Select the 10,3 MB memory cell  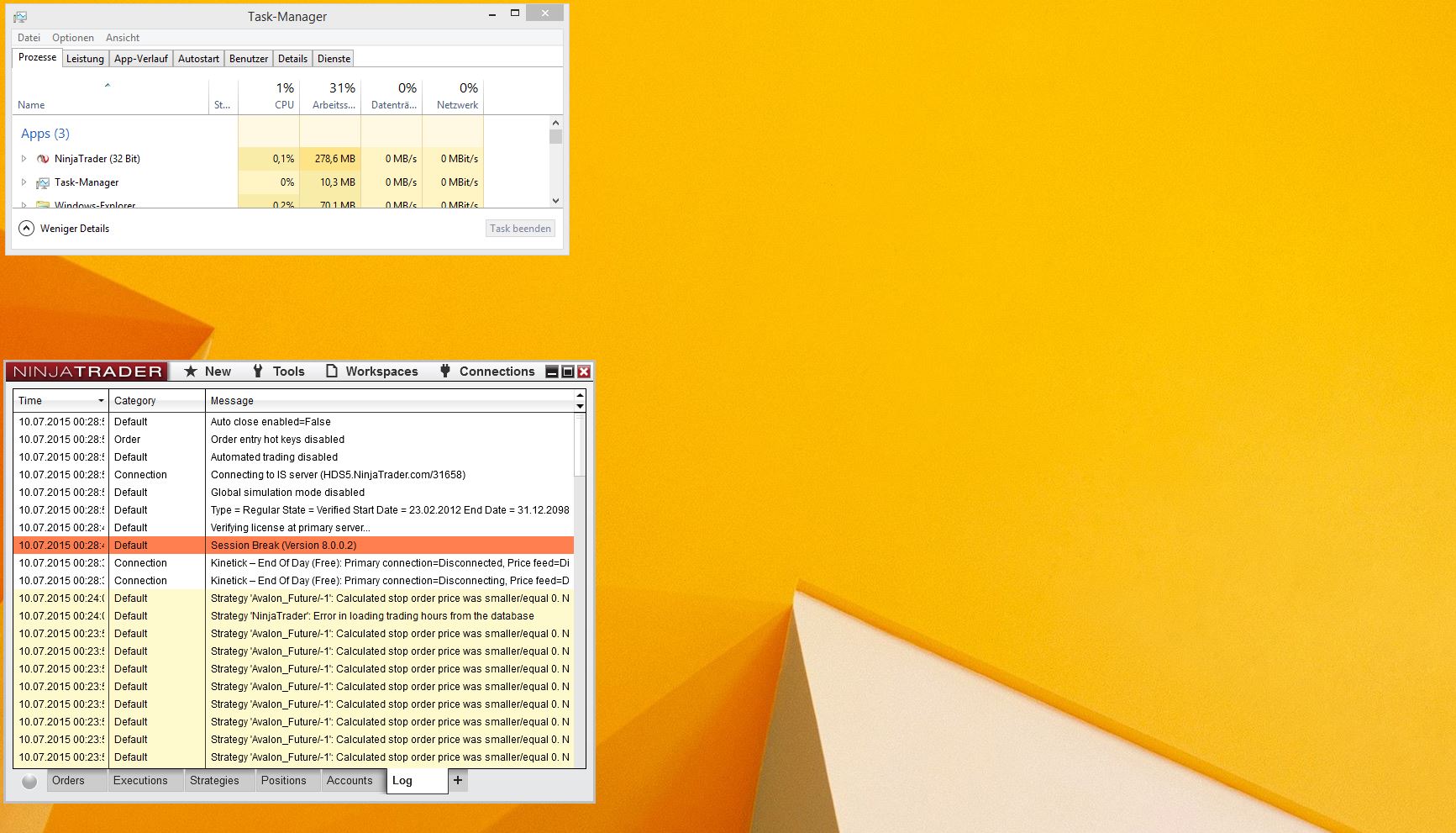point(330,182)
